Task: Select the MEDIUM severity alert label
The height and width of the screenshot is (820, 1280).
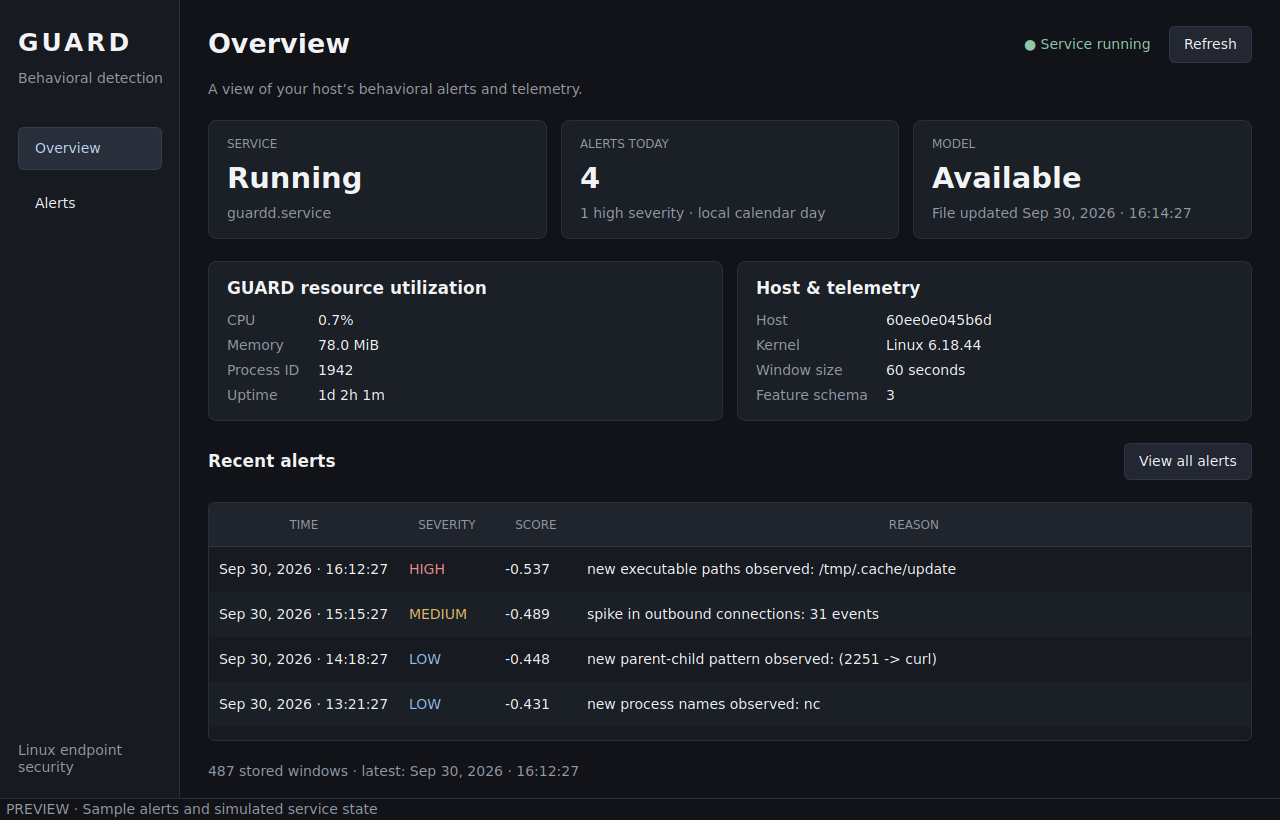Action: [438, 614]
